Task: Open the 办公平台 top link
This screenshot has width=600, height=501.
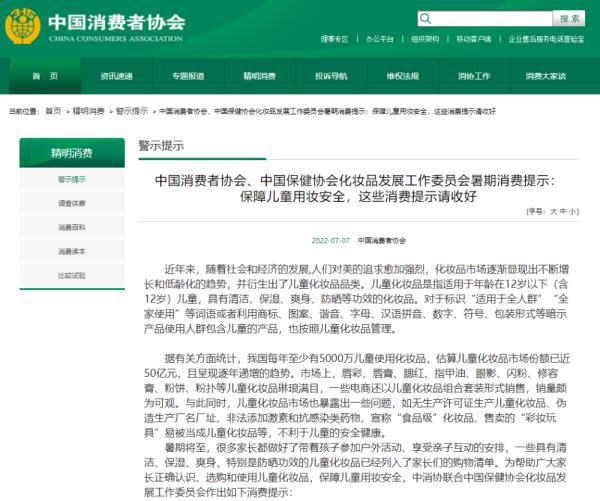Action: point(380,39)
